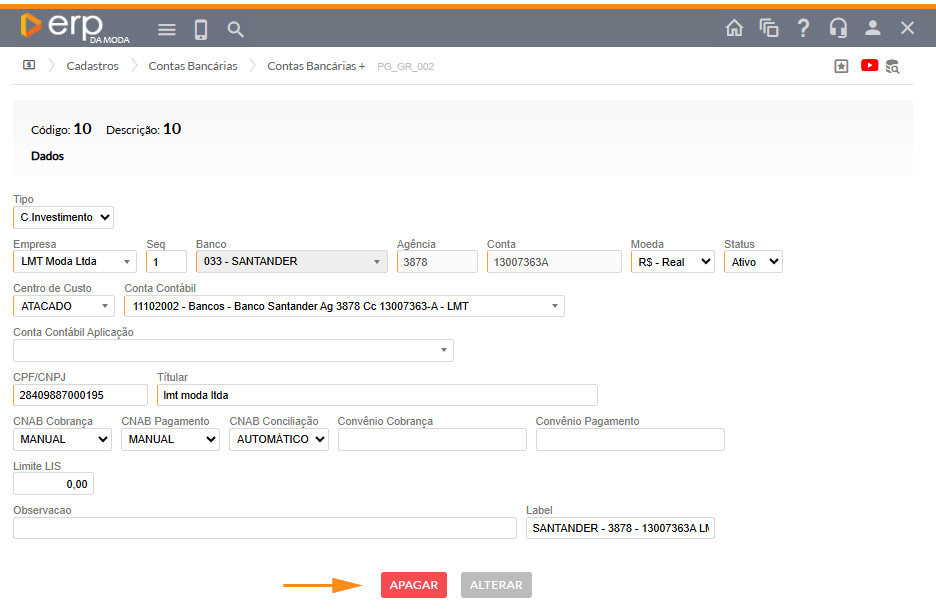Go to the home icon

[734, 28]
